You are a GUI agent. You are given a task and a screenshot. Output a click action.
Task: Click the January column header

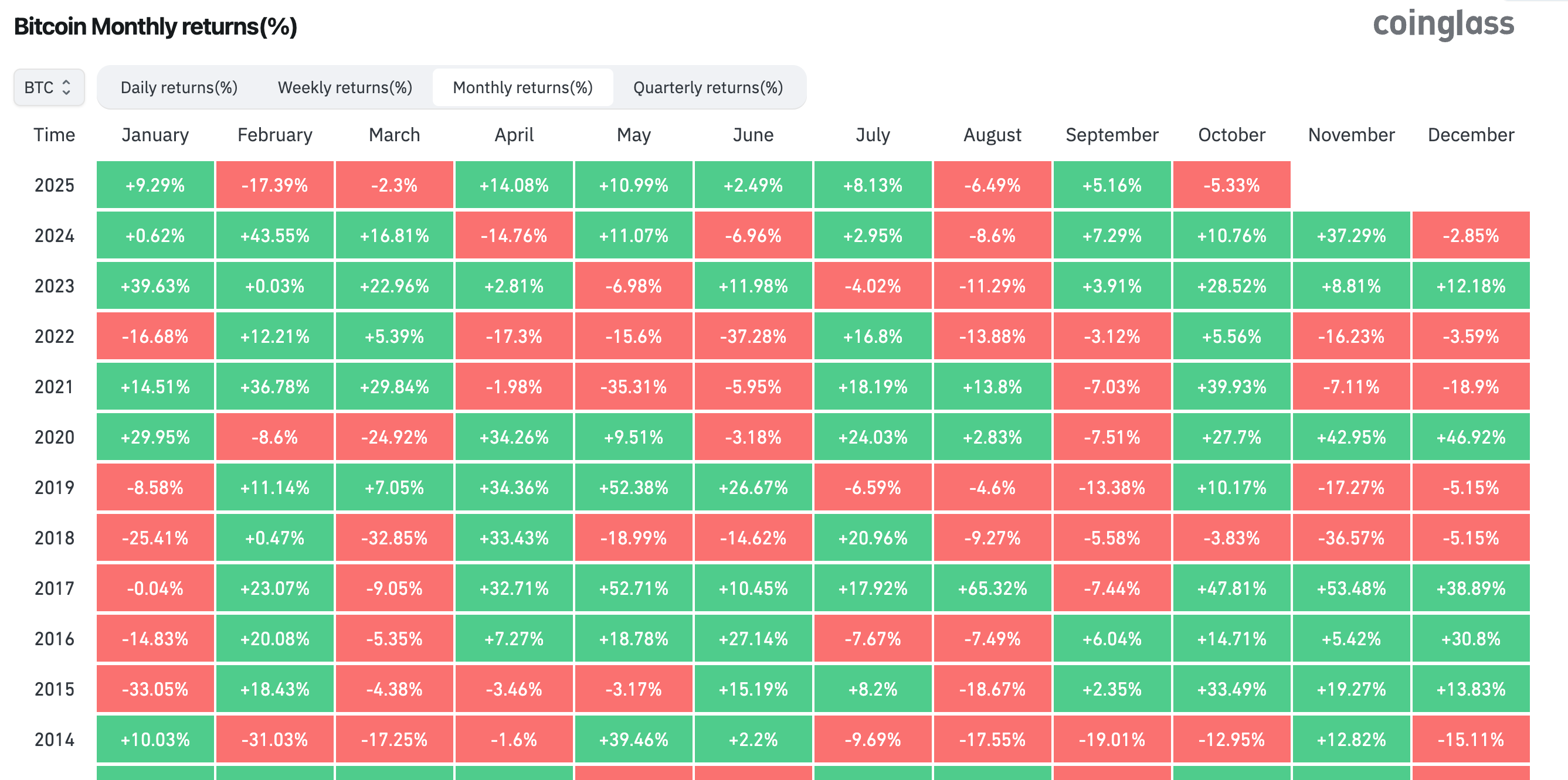[155, 134]
